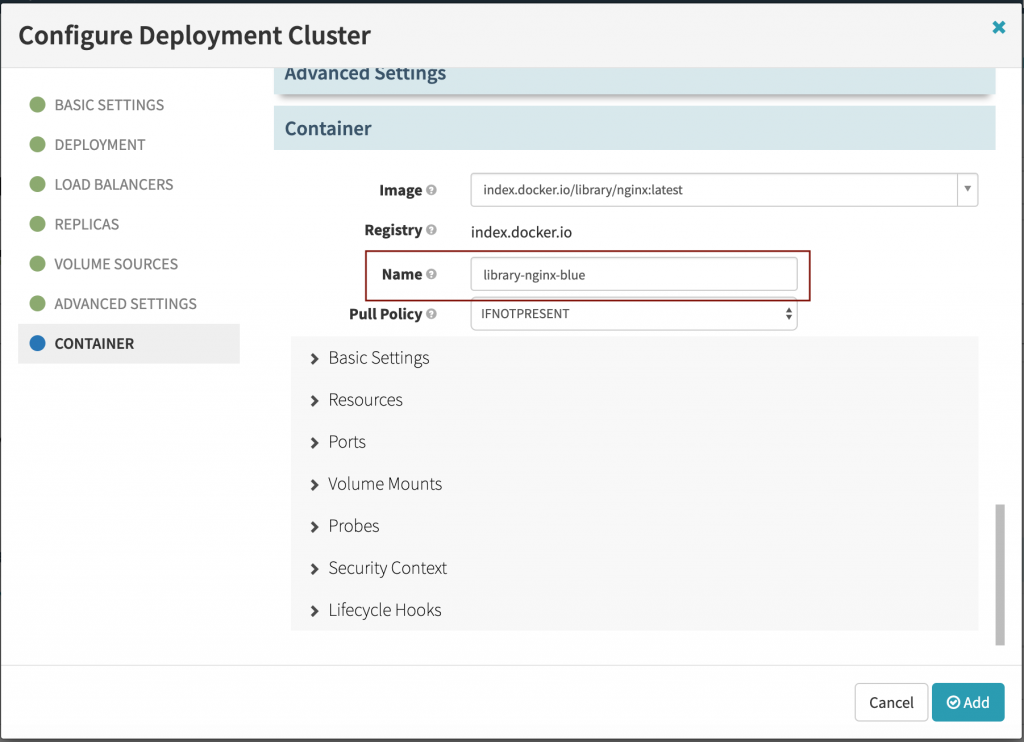Expand the Lifecycle Hooks section
This screenshot has height=742, width=1024.
click(x=384, y=610)
